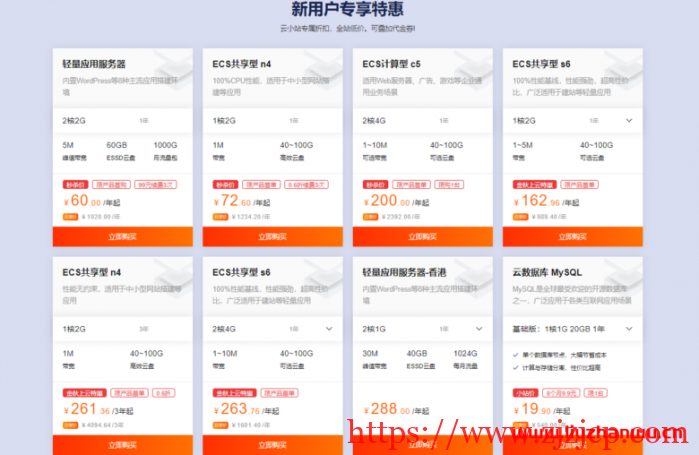Screen dimensions: 699x455
Task: Click the original price ¥4094.64 /3年
Action: (x=103, y=425)
